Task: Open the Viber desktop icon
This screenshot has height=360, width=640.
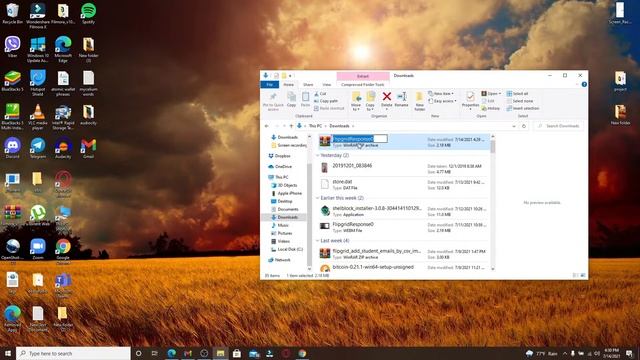Action: tap(12, 47)
